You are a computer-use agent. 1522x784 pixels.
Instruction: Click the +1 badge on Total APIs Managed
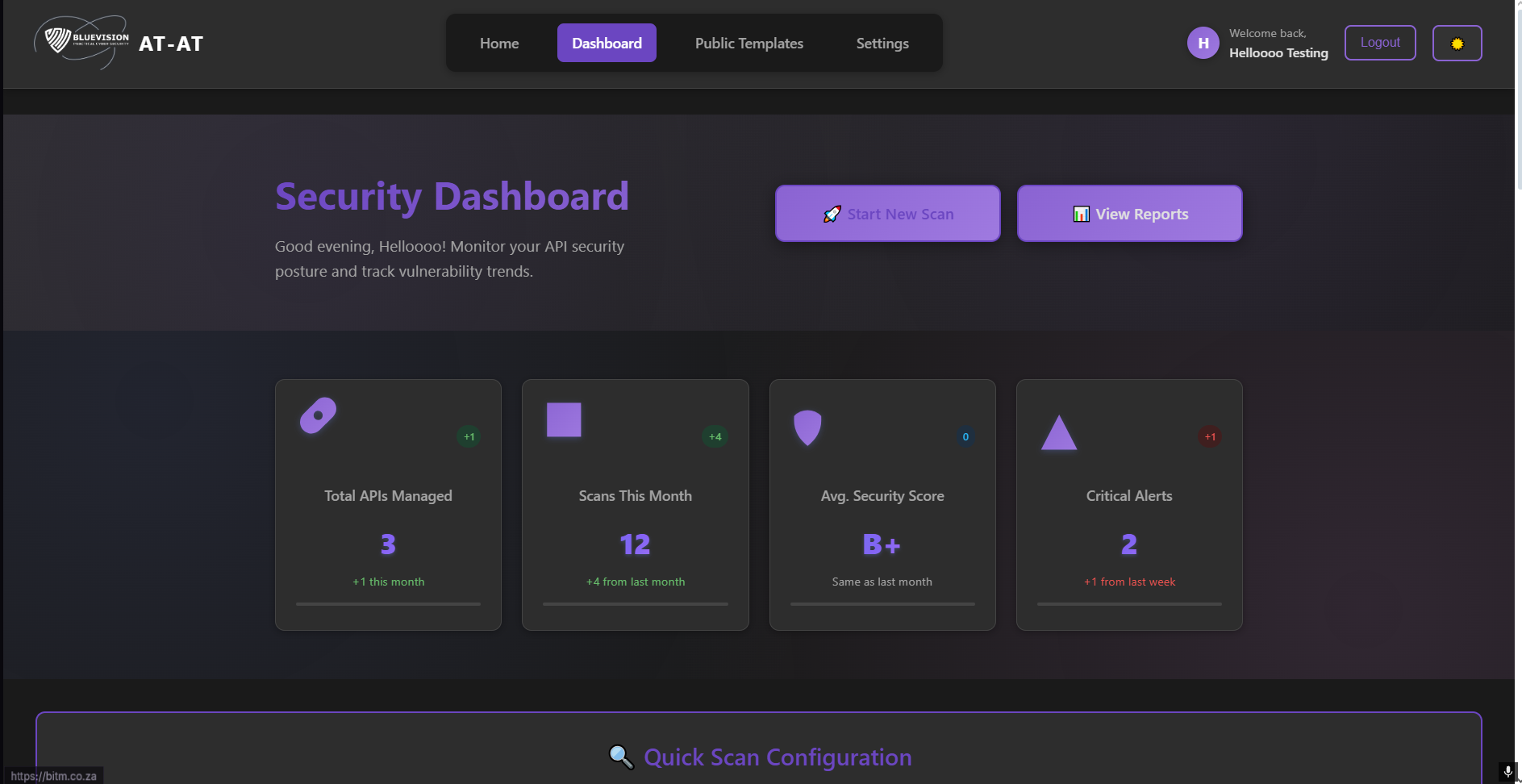click(x=469, y=436)
